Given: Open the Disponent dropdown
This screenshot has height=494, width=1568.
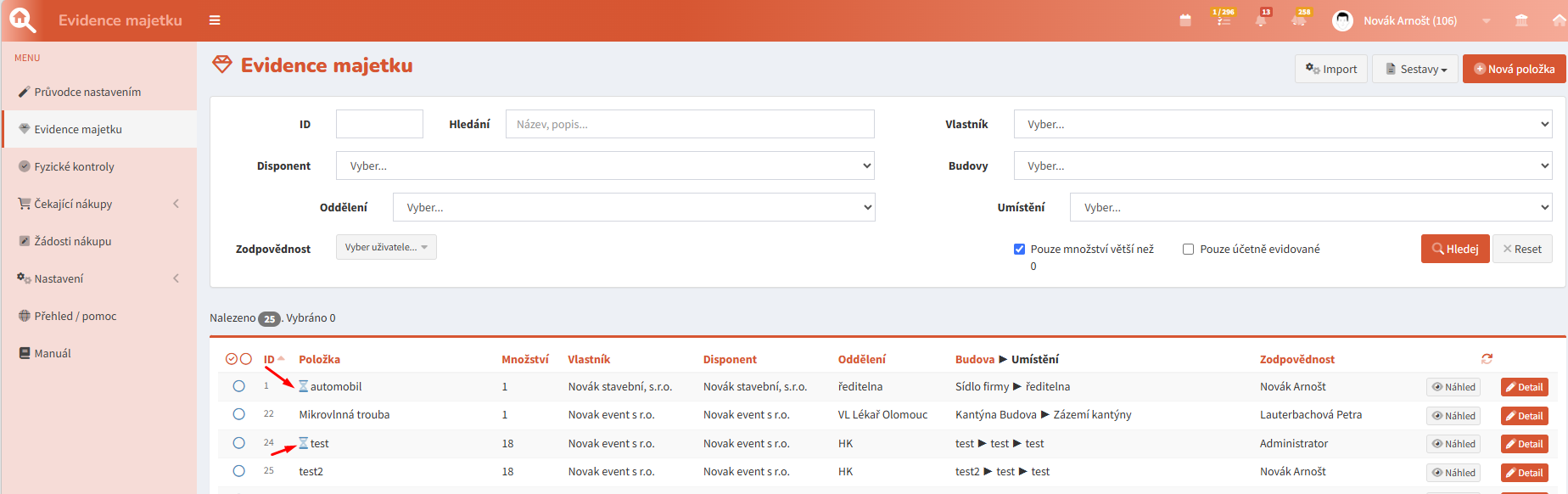Looking at the screenshot, I should 605,166.
